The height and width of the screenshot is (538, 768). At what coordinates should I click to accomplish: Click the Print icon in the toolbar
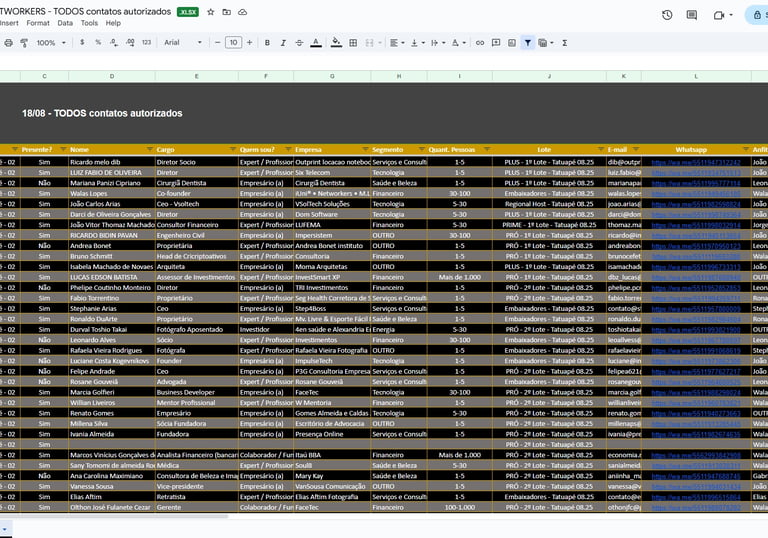[x=9, y=43]
